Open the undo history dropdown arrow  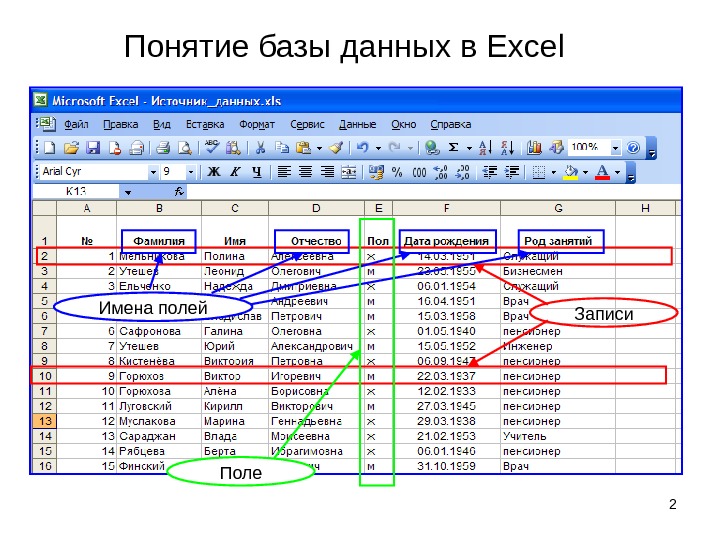tap(378, 148)
